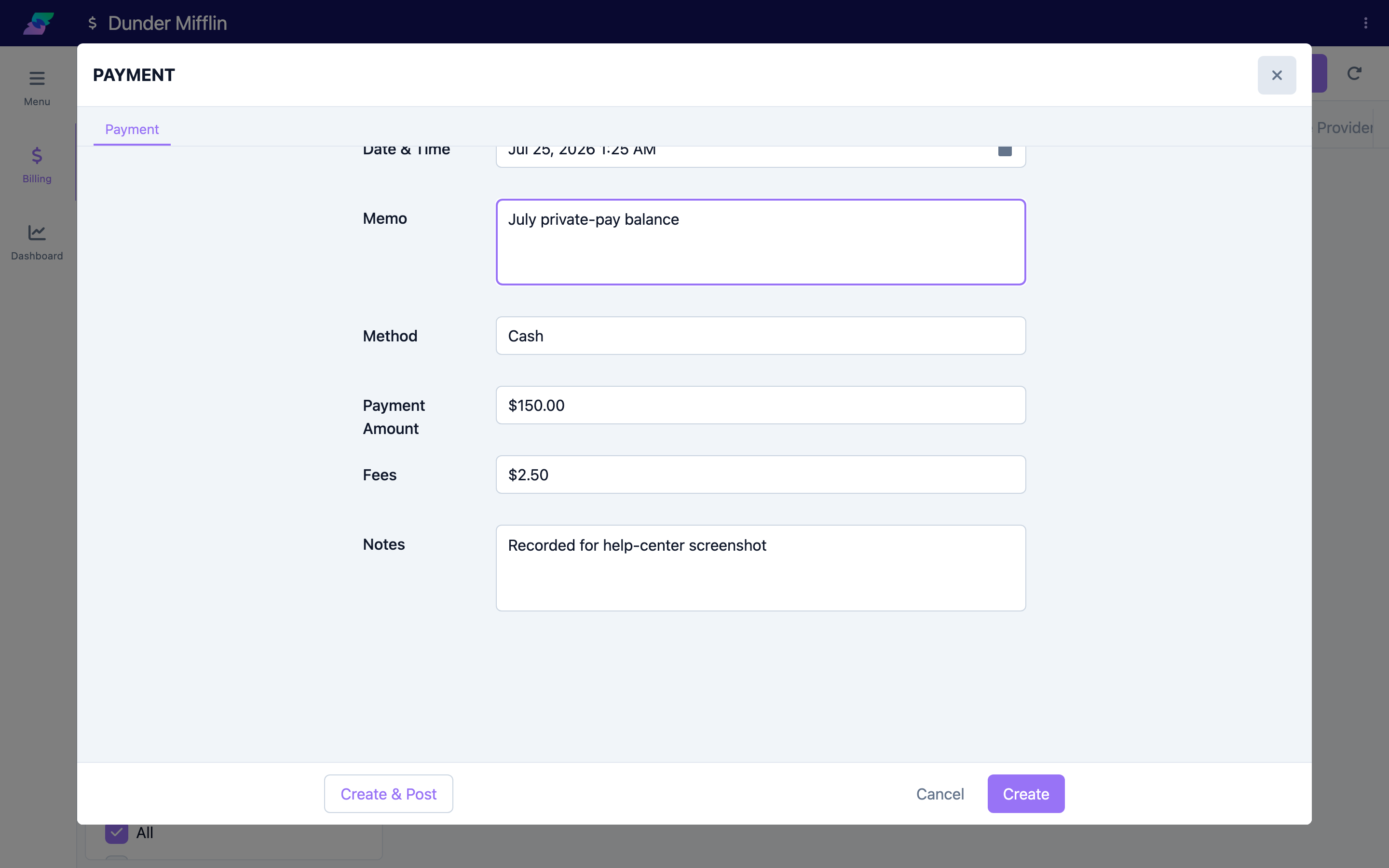
Task: Click into the Memo text area
Action: pos(761,242)
